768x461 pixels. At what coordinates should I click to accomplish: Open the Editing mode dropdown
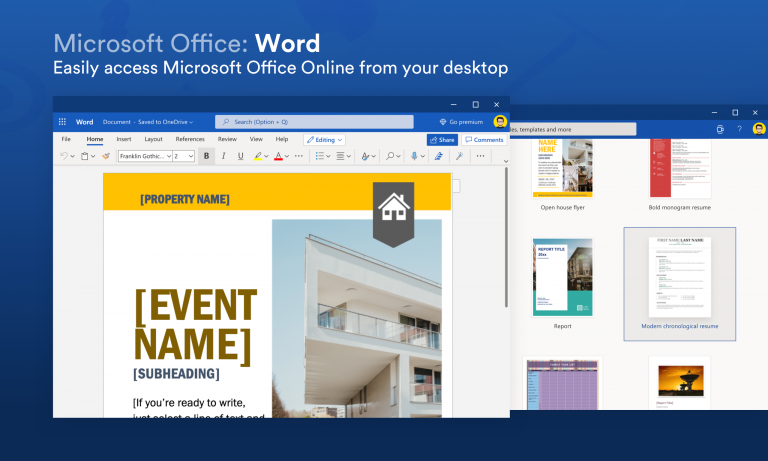coord(324,140)
